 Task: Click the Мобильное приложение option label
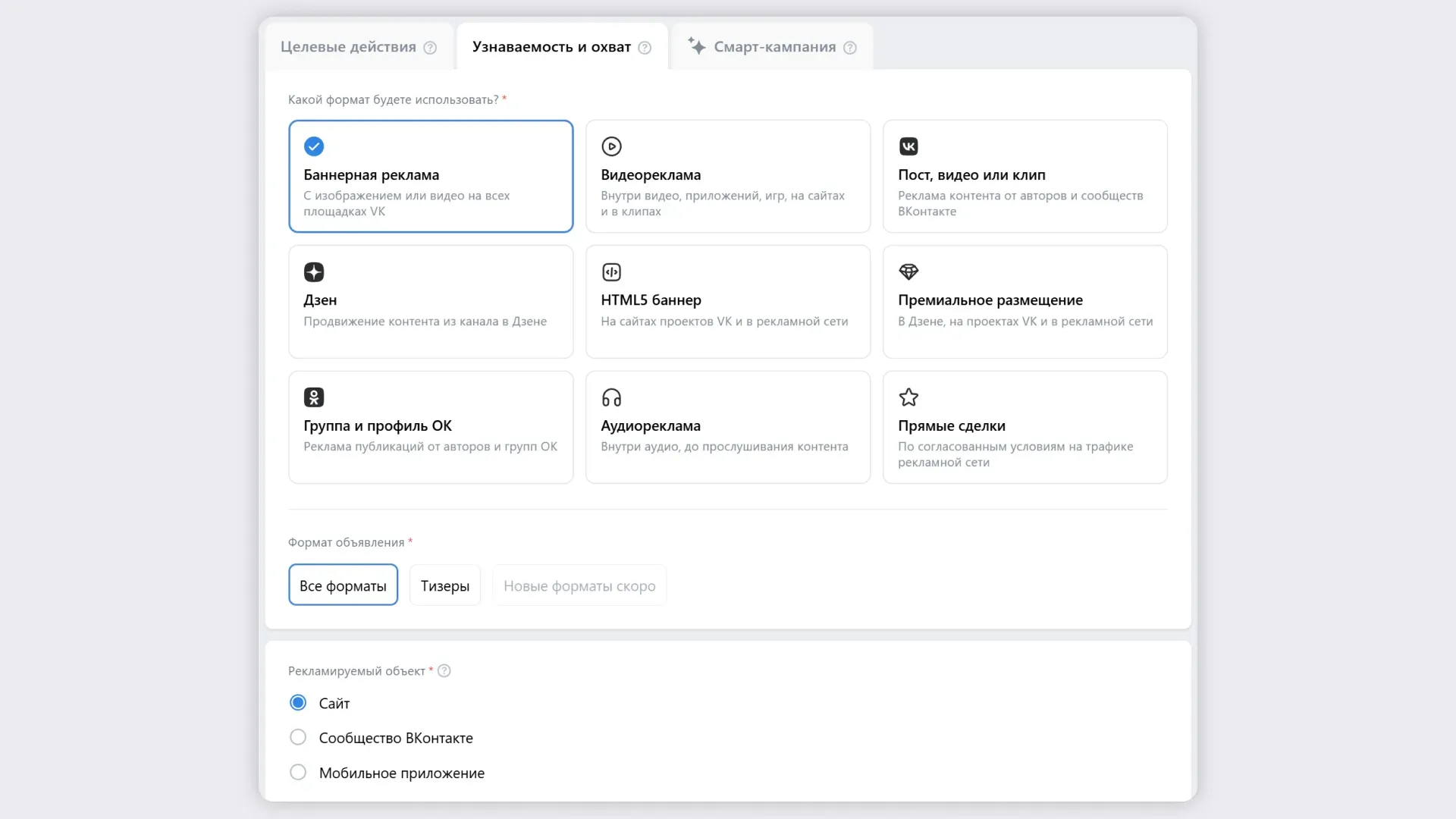pos(402,773)
